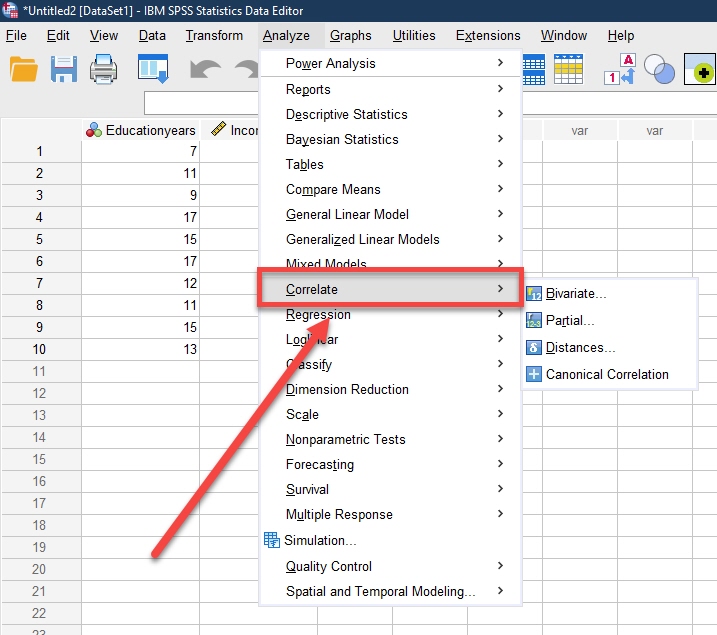The height and width of the screenshot is (635, 717).
Task: Open the Data menu
Action: tap(152, 36)
